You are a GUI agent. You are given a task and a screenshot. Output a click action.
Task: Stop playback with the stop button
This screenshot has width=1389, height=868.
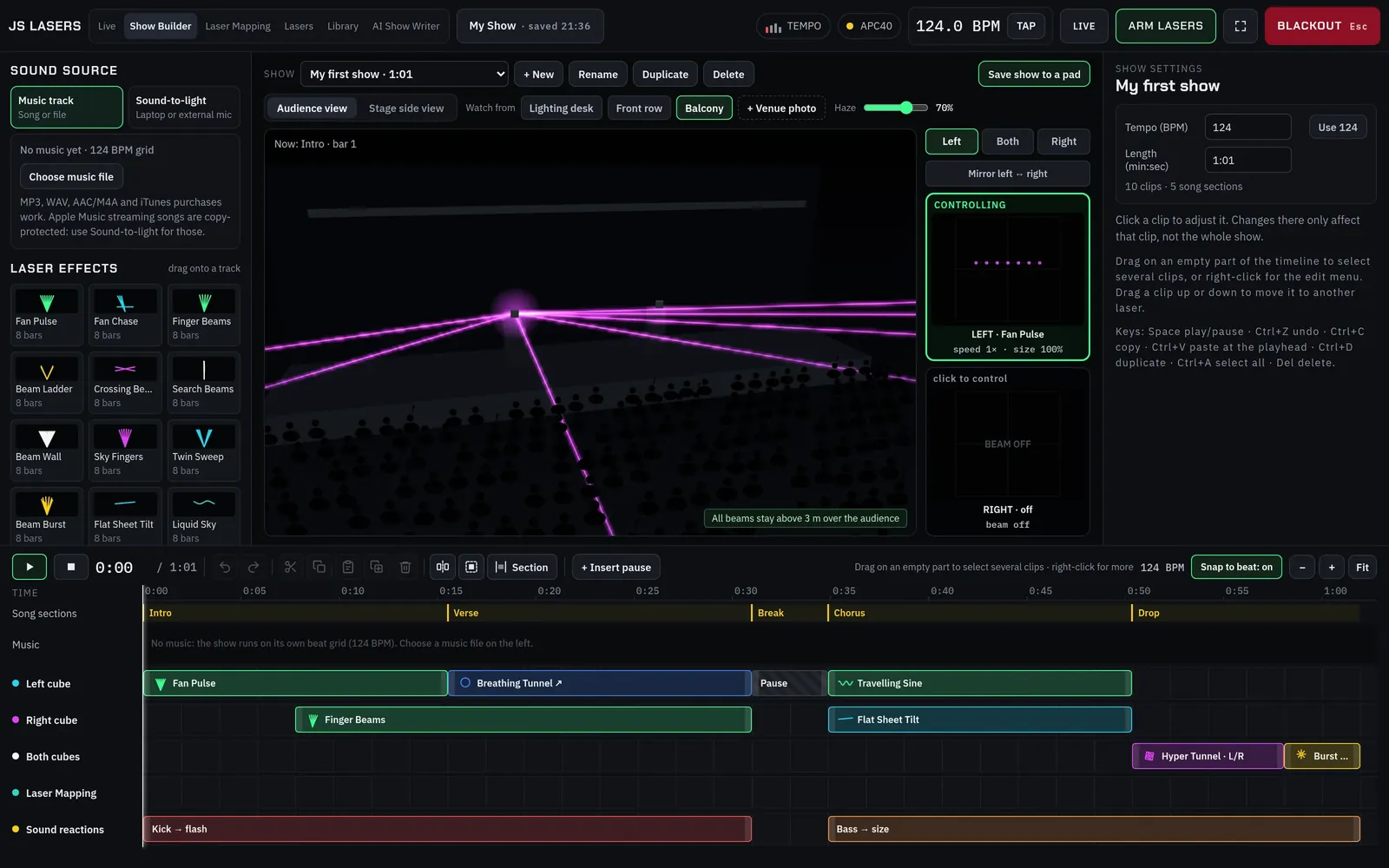[71, 567]
